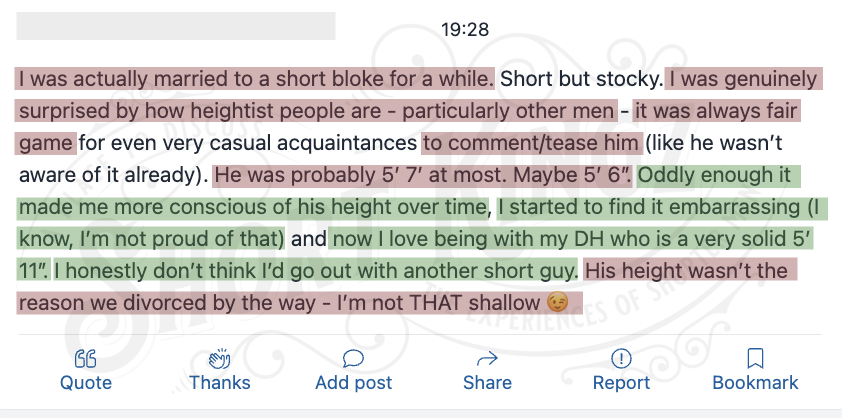Tap the clapping hands Thanks icon
Screen dimensions: 842x418
pos(219,358)
